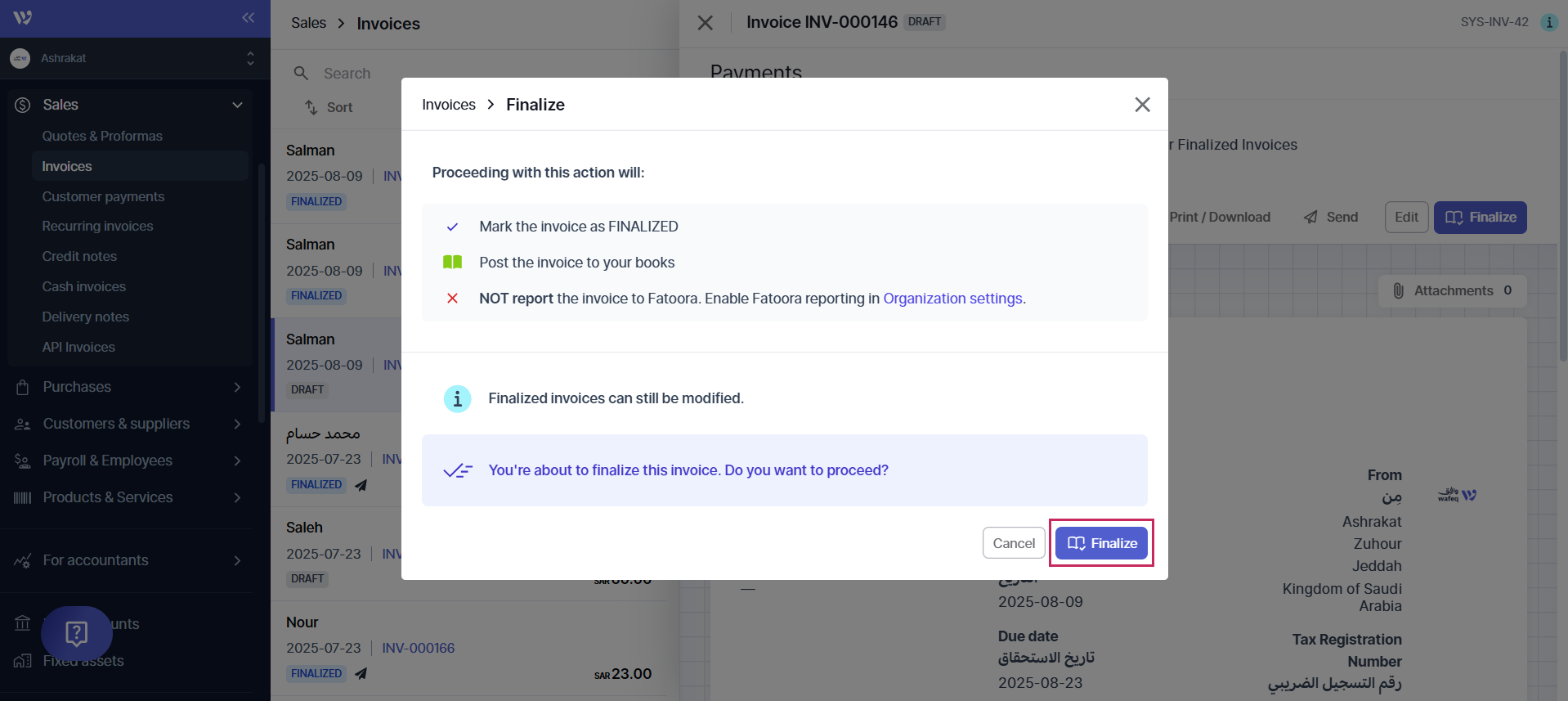Close the Finalize dialog with X icon
Image resolution: width=1568 pixels, height=701 pixels.
1142,105
